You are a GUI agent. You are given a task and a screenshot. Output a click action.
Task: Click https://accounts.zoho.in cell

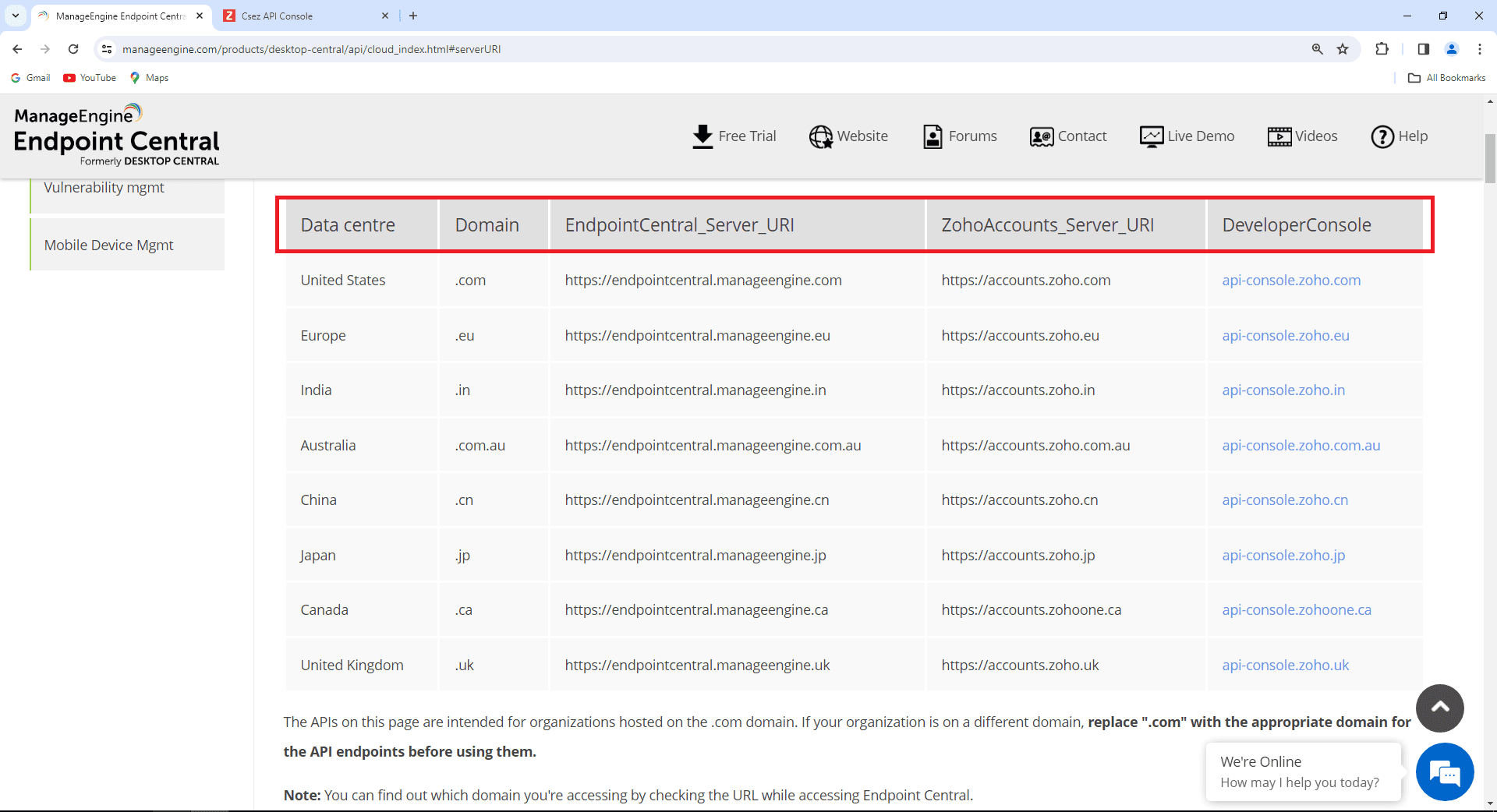[x=1066, y=390]
